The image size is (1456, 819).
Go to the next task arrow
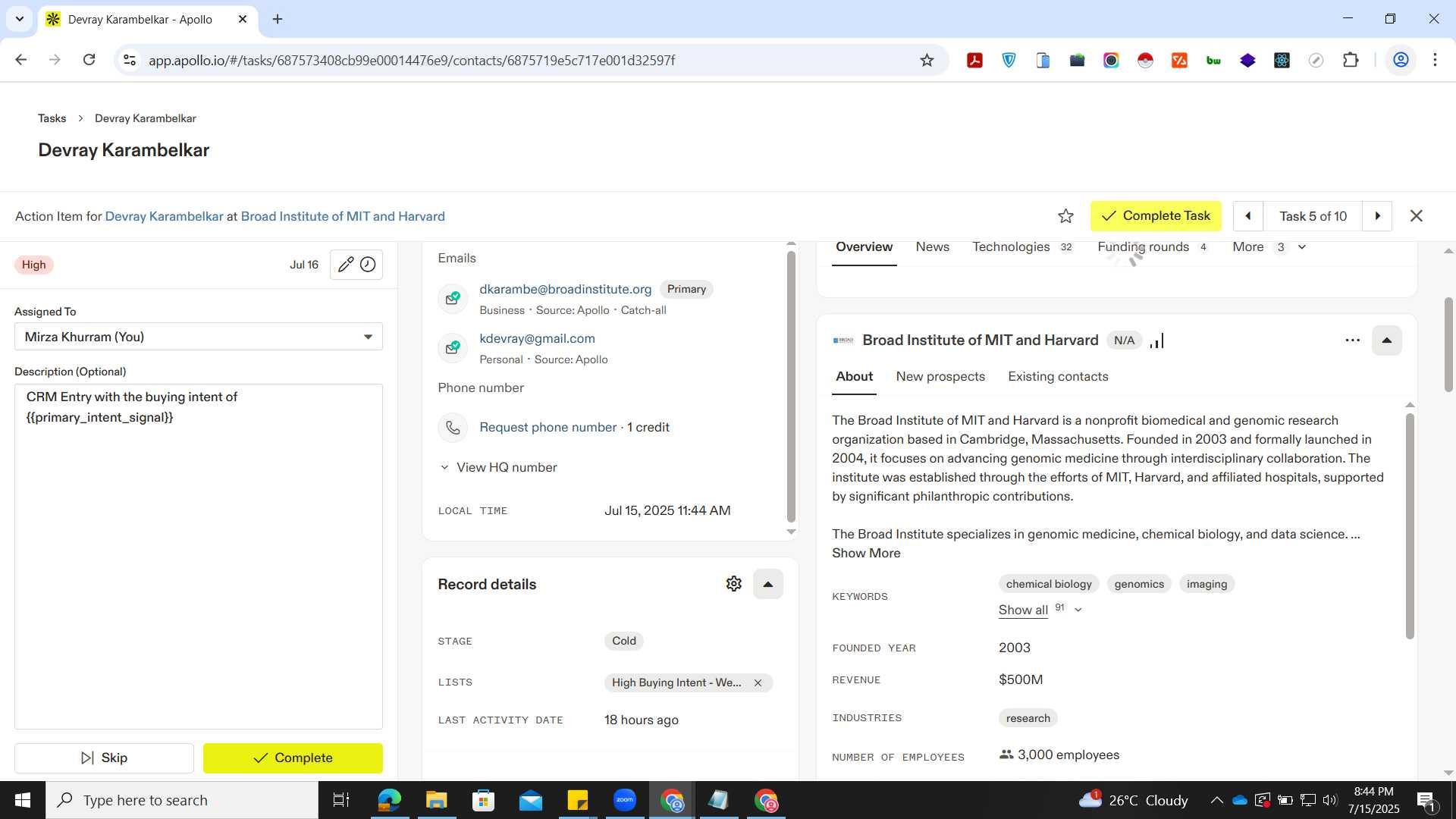1377,216
